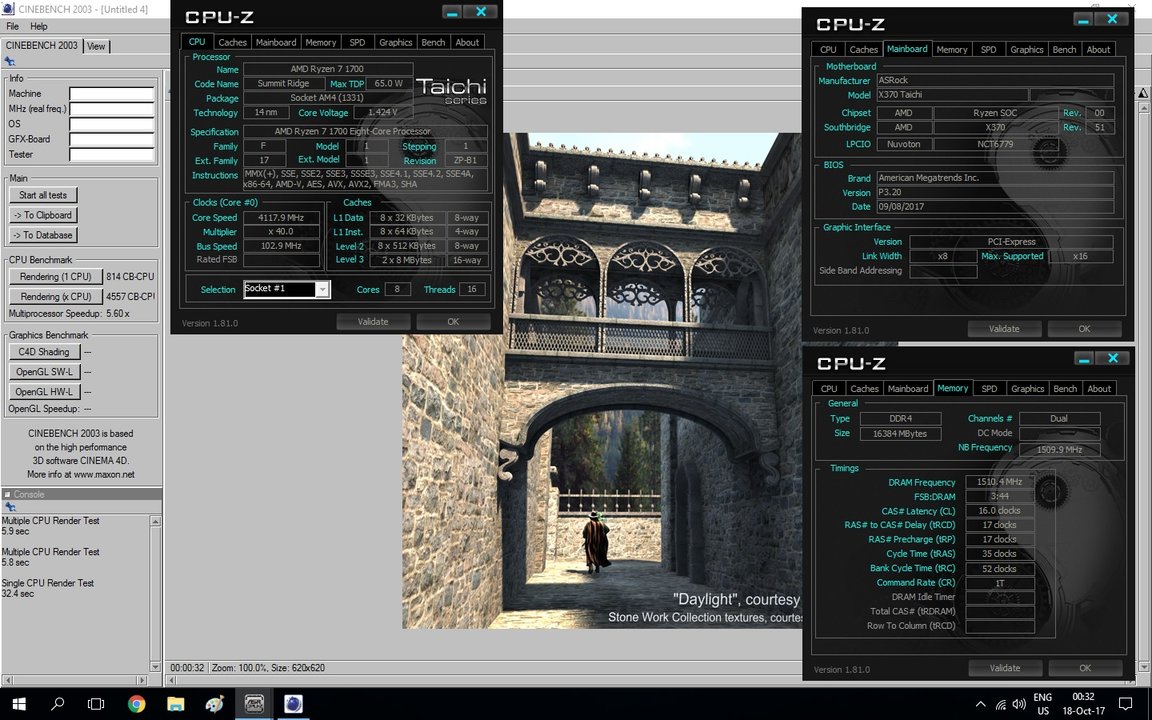
Task: Open SPD tab in the CPU-Z processor window
Action: 357,43
